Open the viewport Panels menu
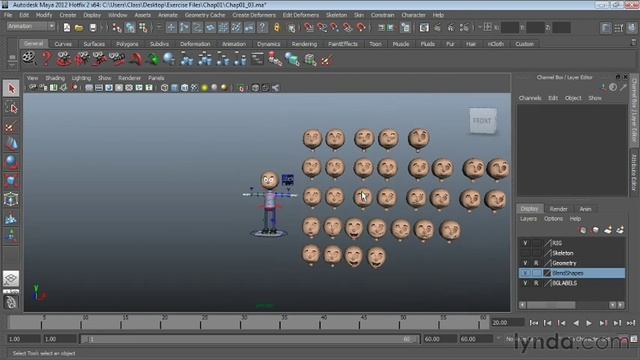The width and height of the screenshot is (640, 360). (x=156, y=78)
